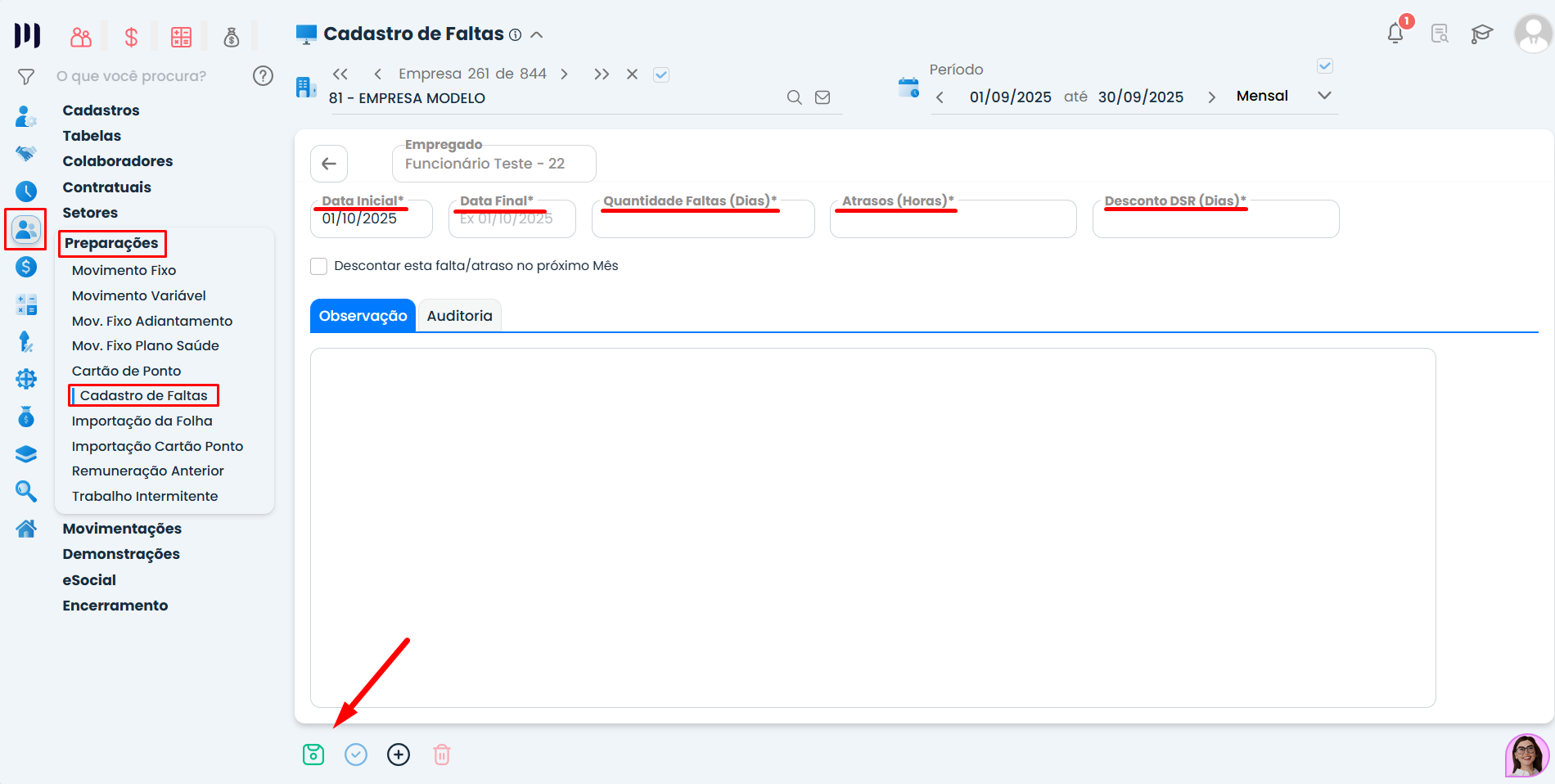Click the period calendar icon

908,88
